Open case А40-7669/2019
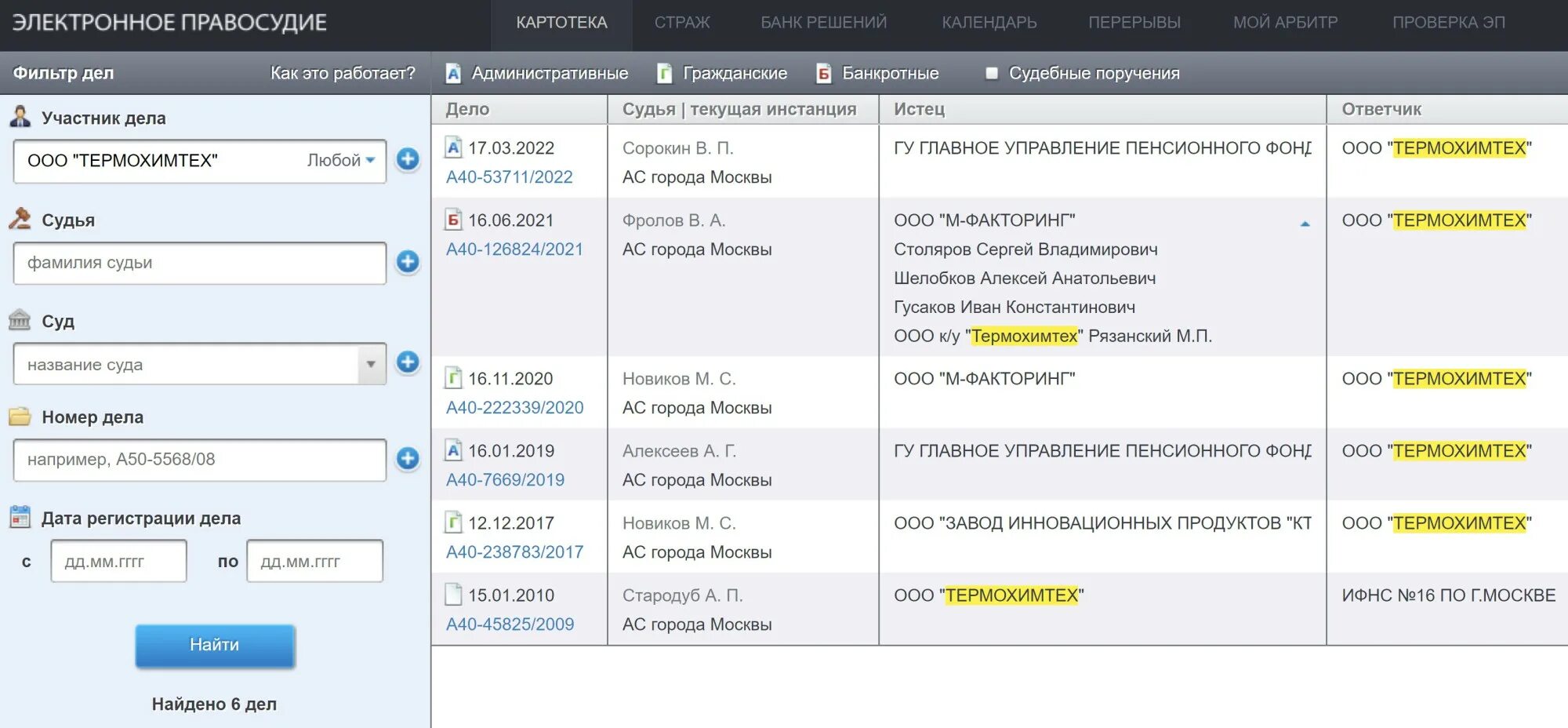Viewport: 1568px width, 728px height. pos(505,480)
